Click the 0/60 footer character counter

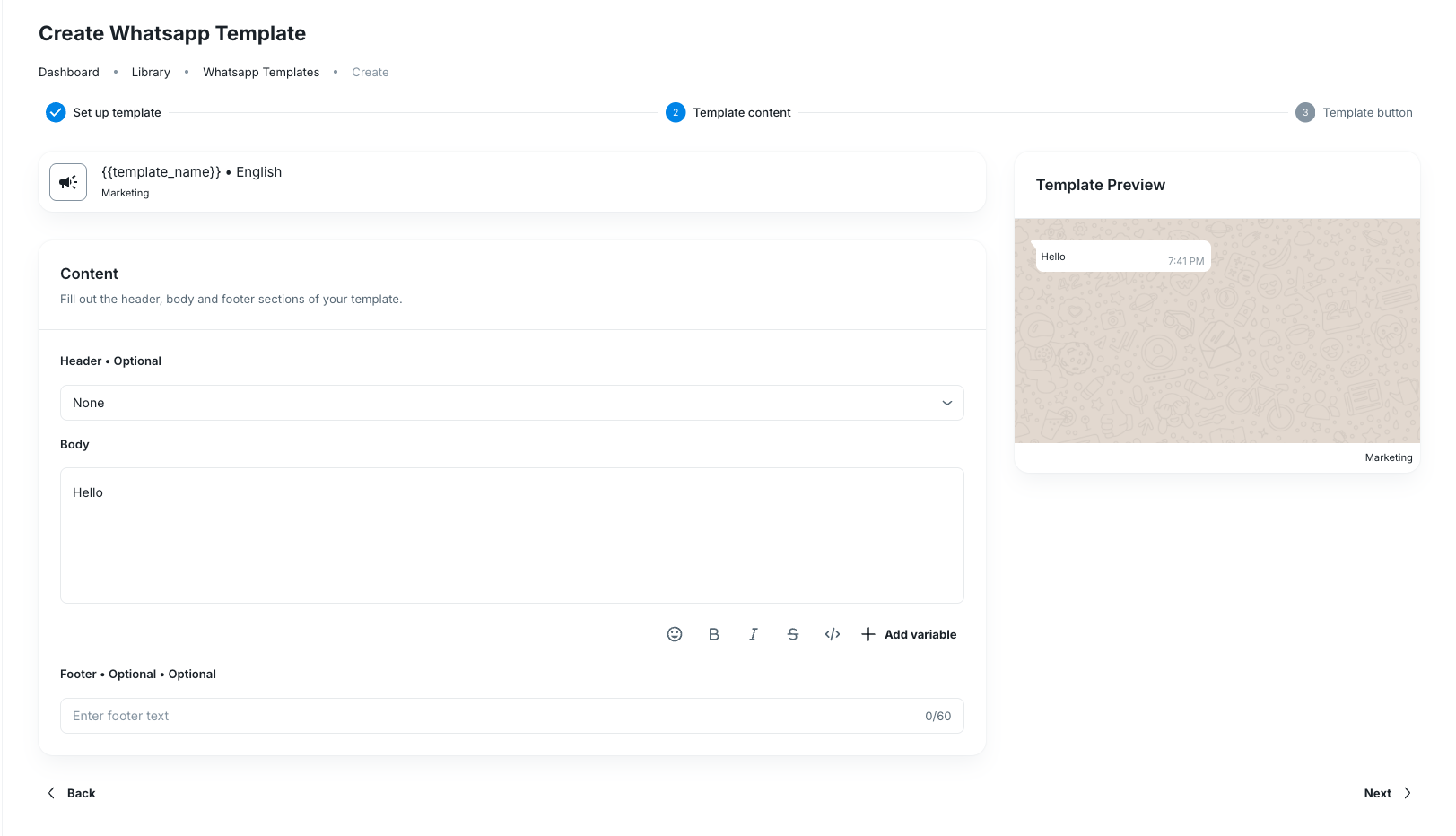pos(938,716)
